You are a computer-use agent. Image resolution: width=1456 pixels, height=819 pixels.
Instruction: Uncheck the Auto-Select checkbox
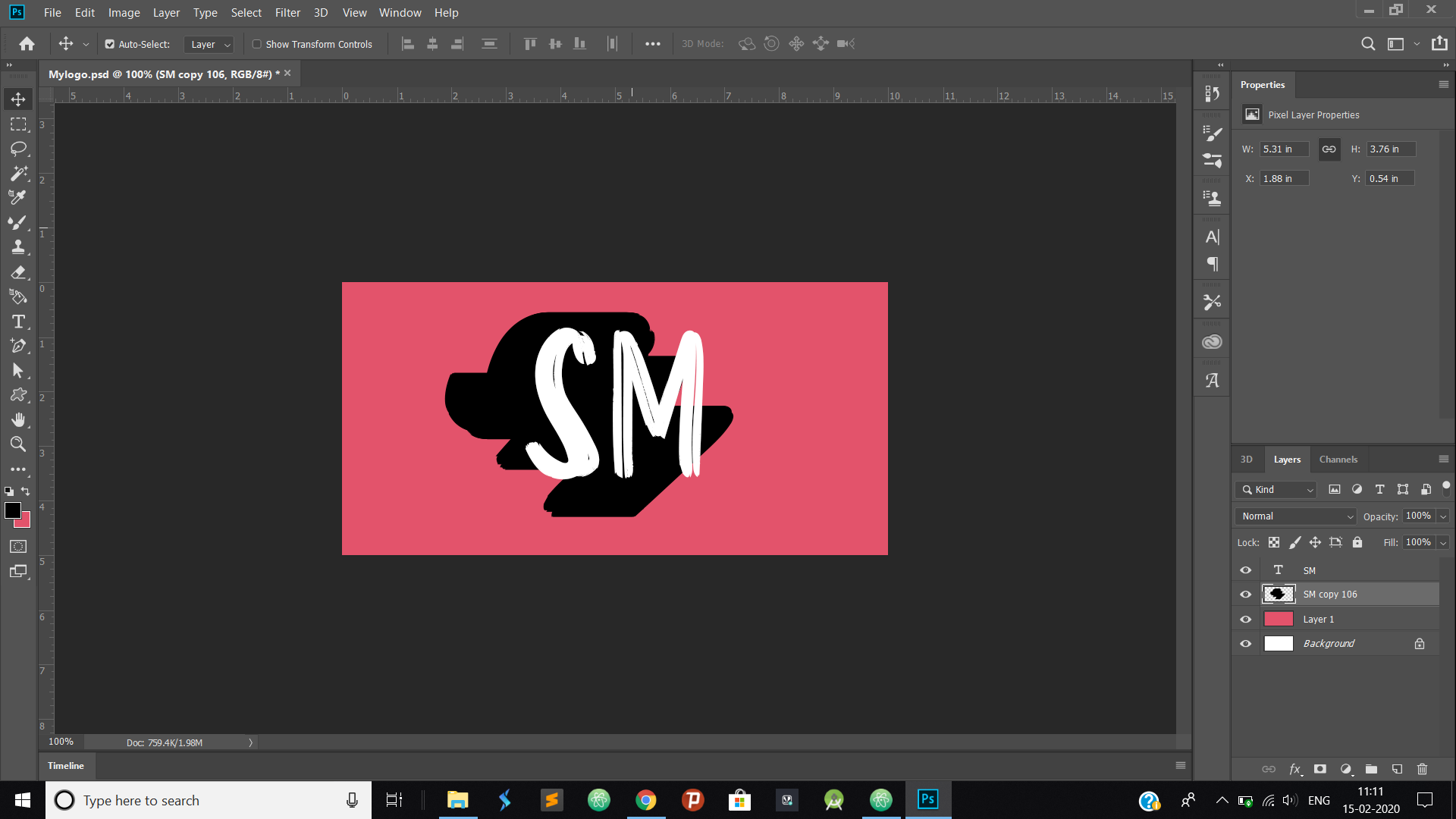coord(110,44)
